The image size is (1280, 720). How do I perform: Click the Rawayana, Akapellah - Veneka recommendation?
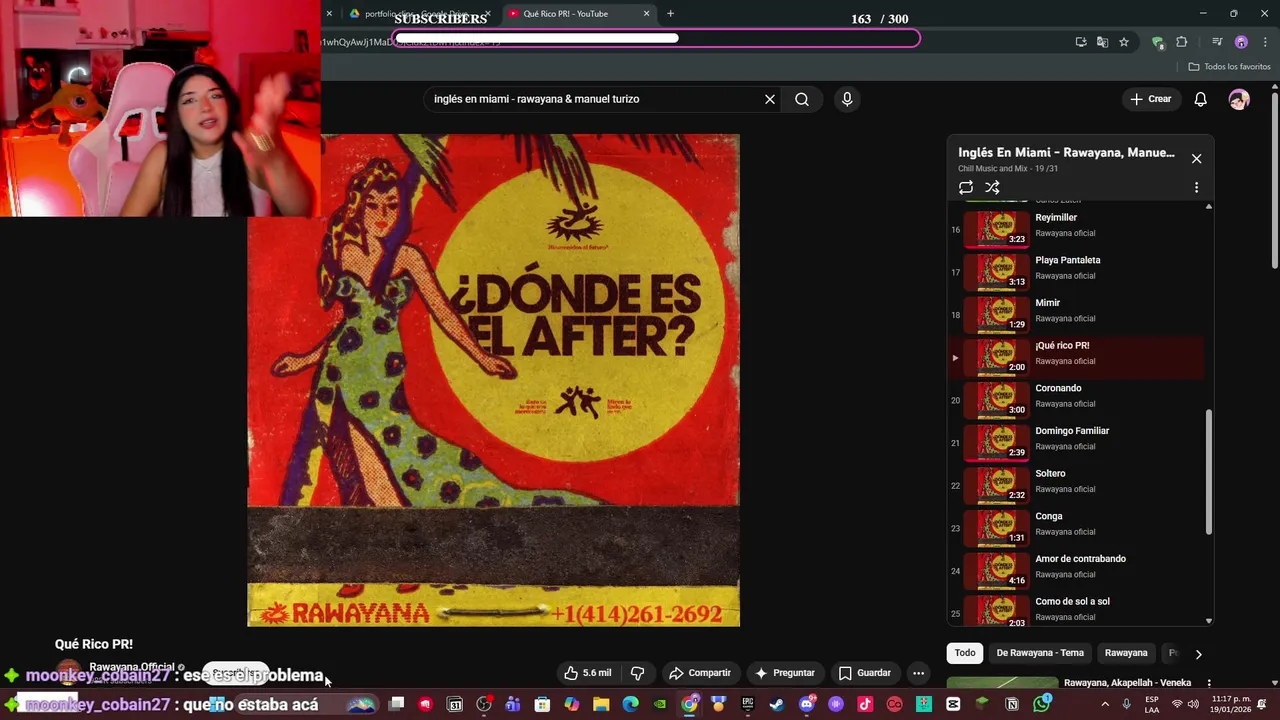tap(1127, 683)
